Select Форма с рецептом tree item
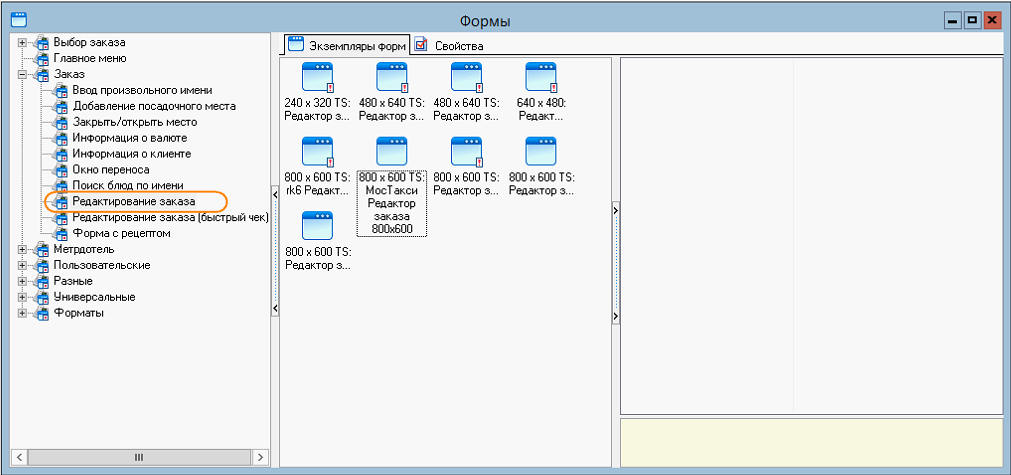Viewport: 1011px width, 475px height. coord(121,233)
